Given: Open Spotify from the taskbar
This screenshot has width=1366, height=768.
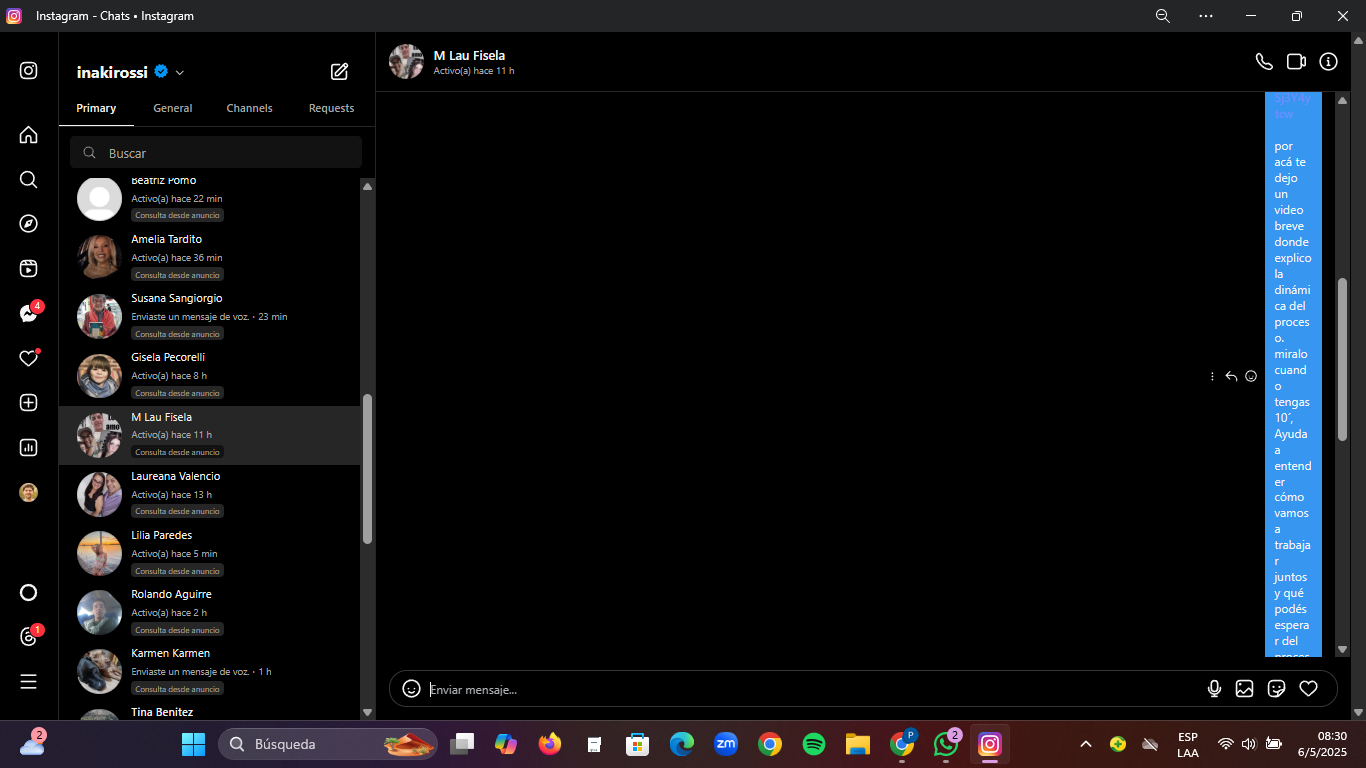Looking at the screenshot, I should [814, 744].
